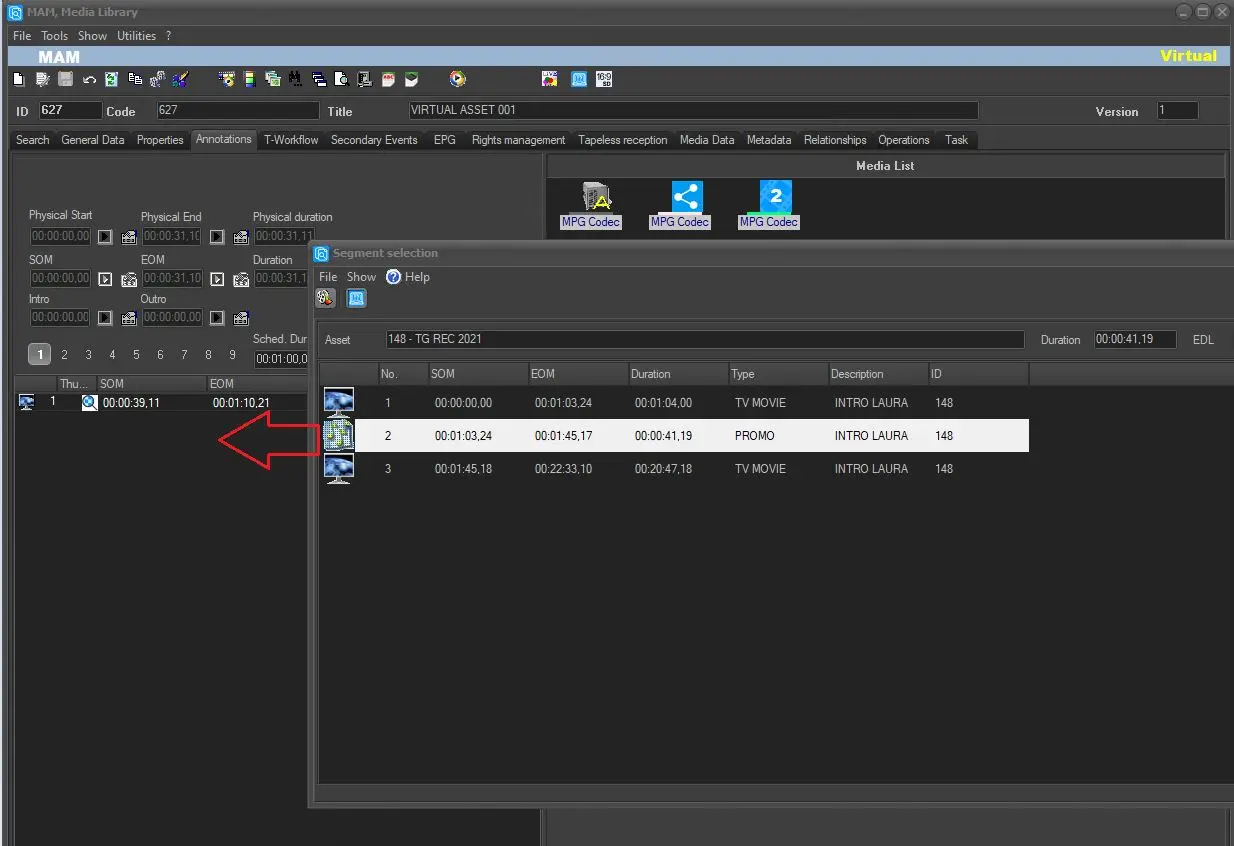
Task: Click the New document toolbar icon
Action: (19, 80)
